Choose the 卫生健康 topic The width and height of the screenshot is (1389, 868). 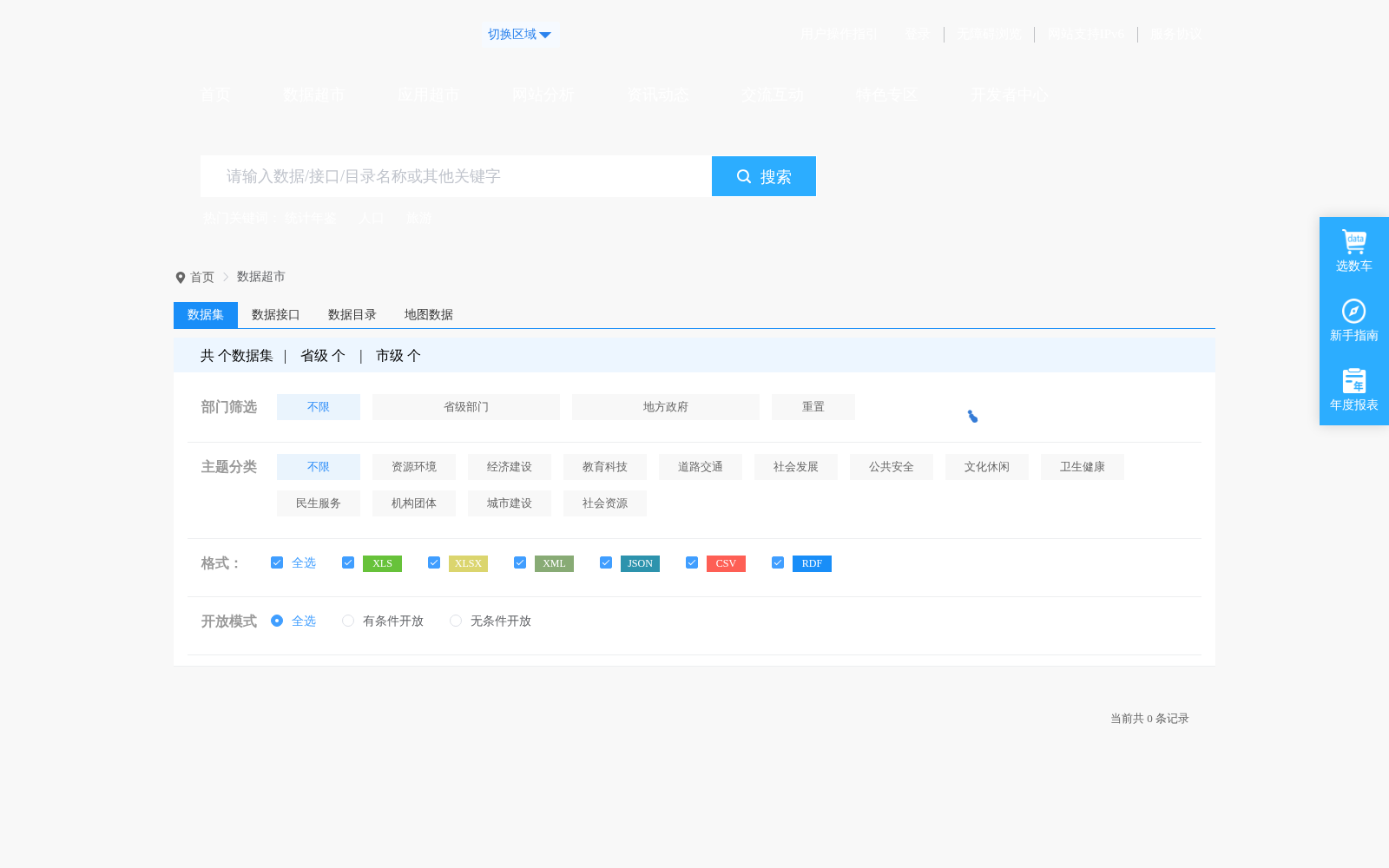[1083, 467]
